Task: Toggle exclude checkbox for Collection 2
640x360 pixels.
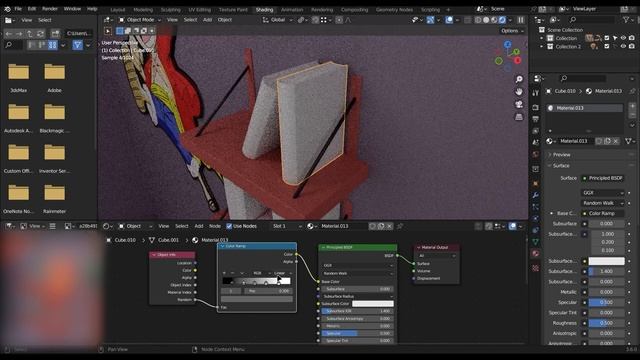Action: pos(607,47)
